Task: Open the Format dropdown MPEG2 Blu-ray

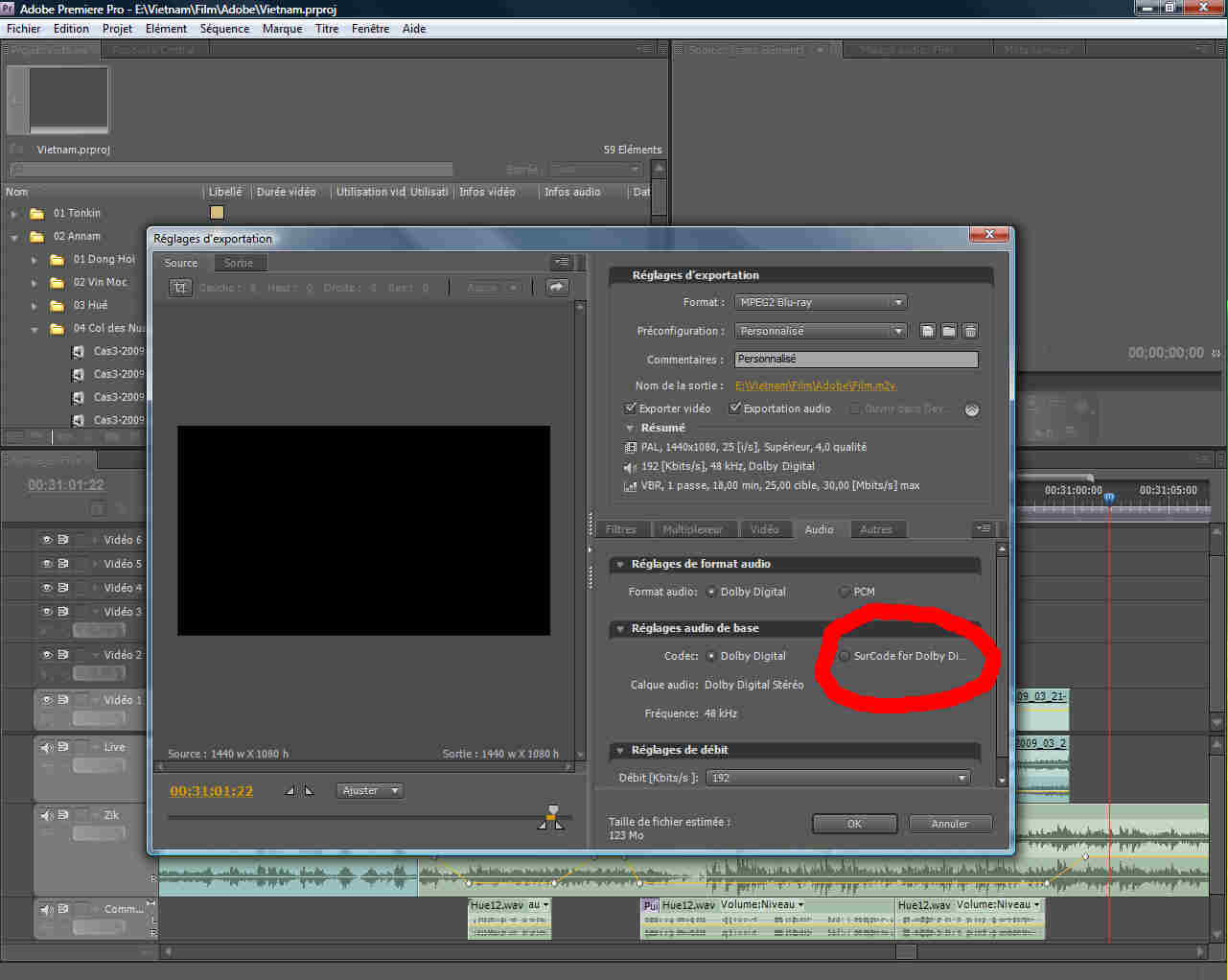Action: coord(821,302)
